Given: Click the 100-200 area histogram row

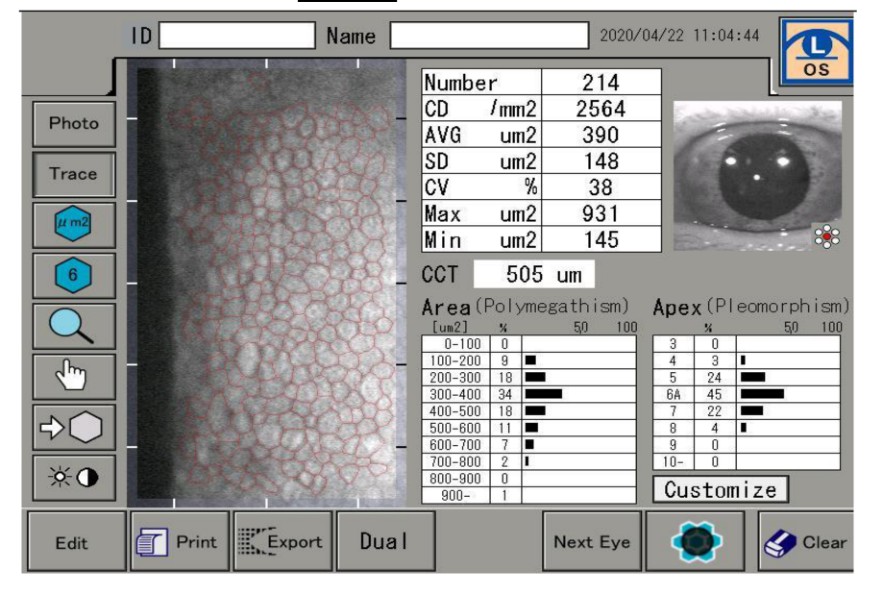Looking at the screenshot, I should click(x=529, y=360).
